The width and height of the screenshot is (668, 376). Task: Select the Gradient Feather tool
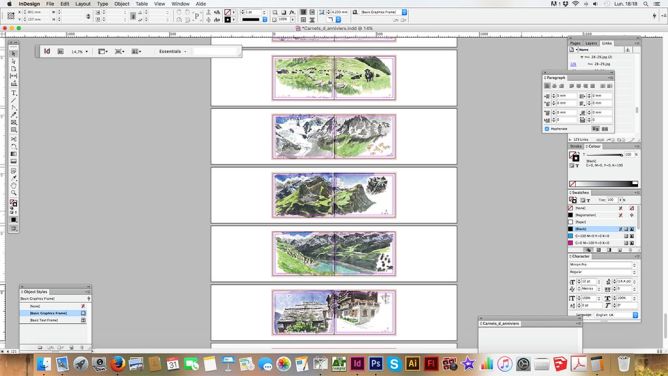(x=14, y=161)
